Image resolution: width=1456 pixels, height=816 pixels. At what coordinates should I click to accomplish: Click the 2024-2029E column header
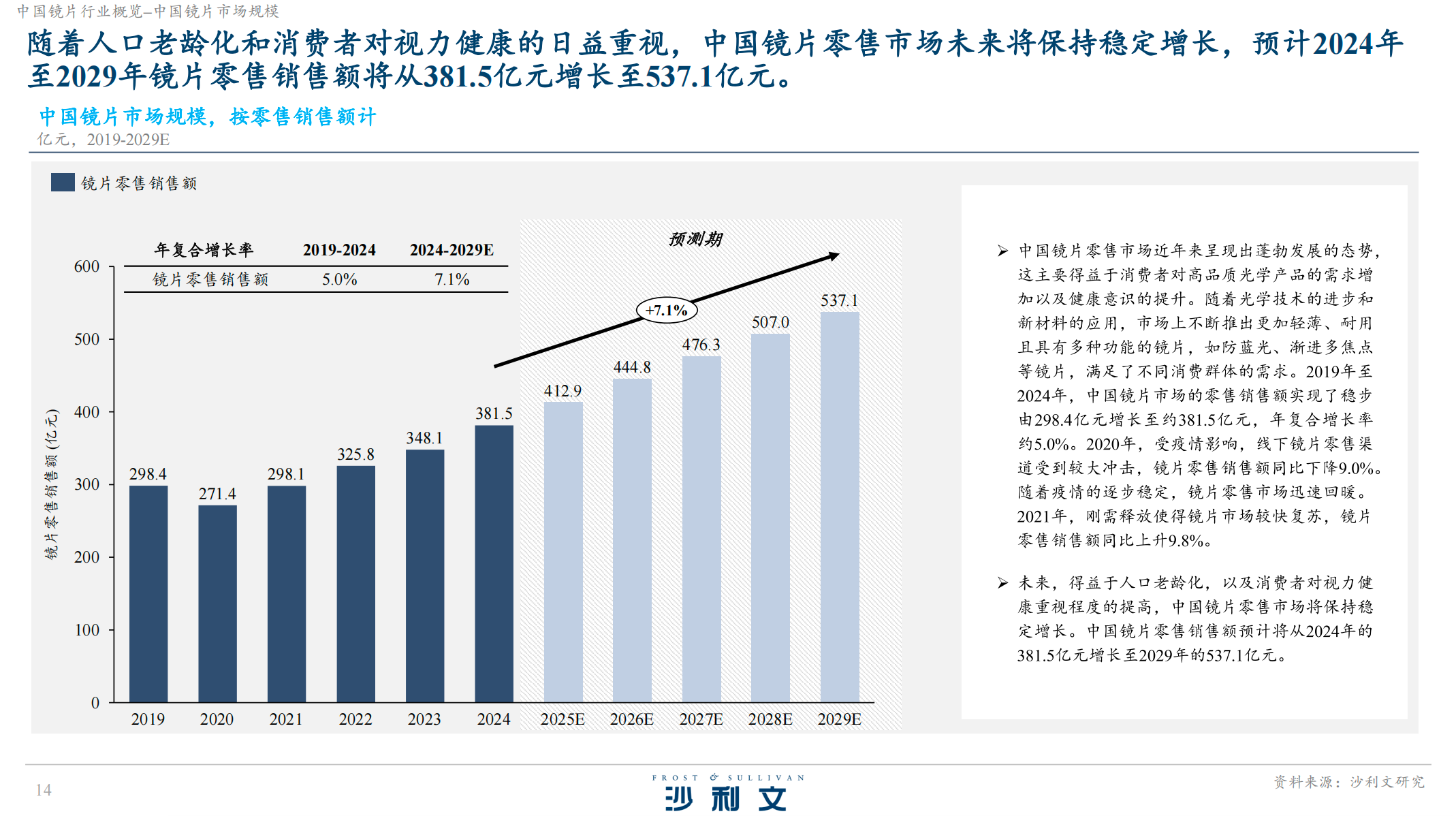coord(452,250)
